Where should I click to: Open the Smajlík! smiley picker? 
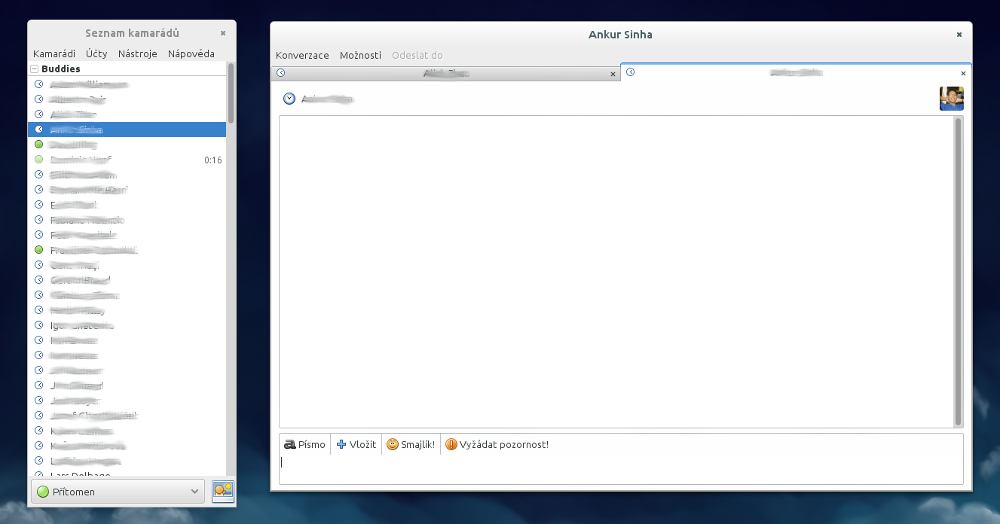pos(411,444)
